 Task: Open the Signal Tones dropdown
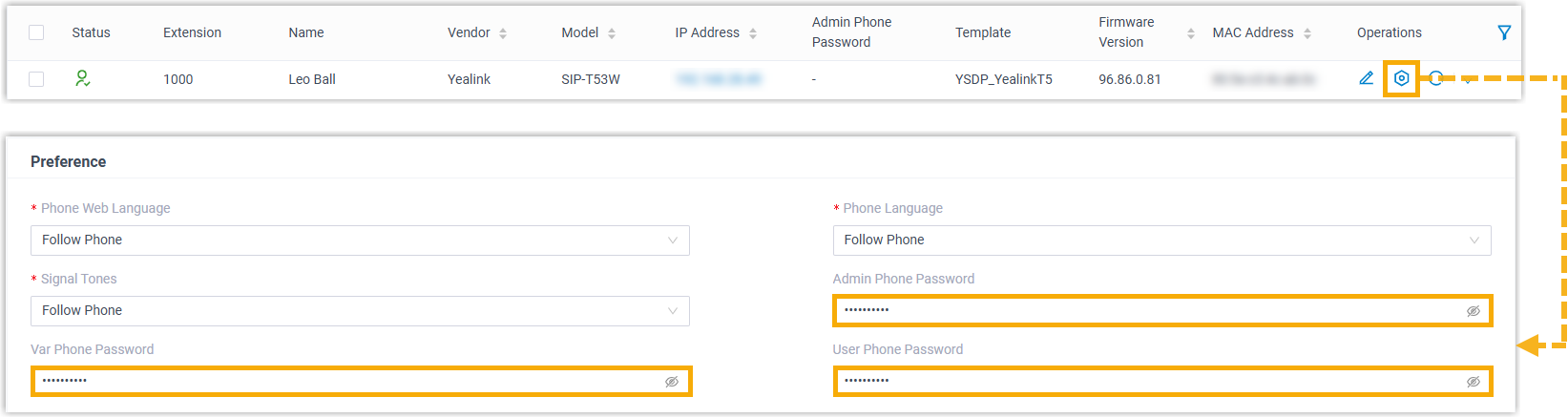[x=360, y=311]
